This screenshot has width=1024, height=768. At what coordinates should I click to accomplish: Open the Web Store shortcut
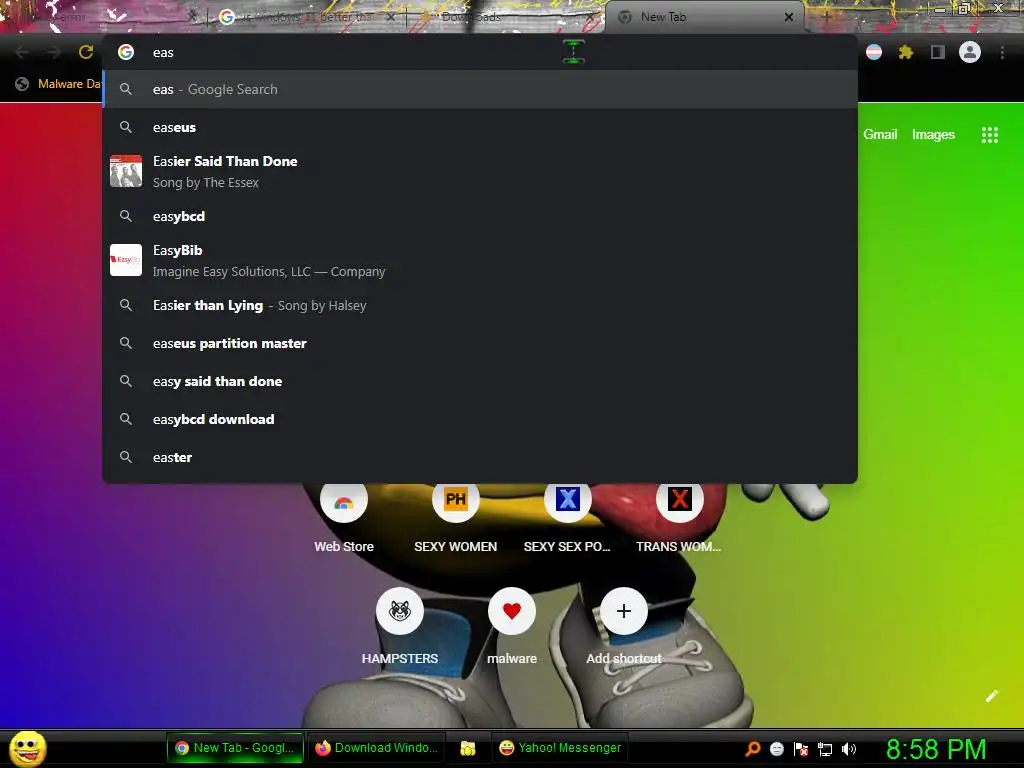point(344,516)
